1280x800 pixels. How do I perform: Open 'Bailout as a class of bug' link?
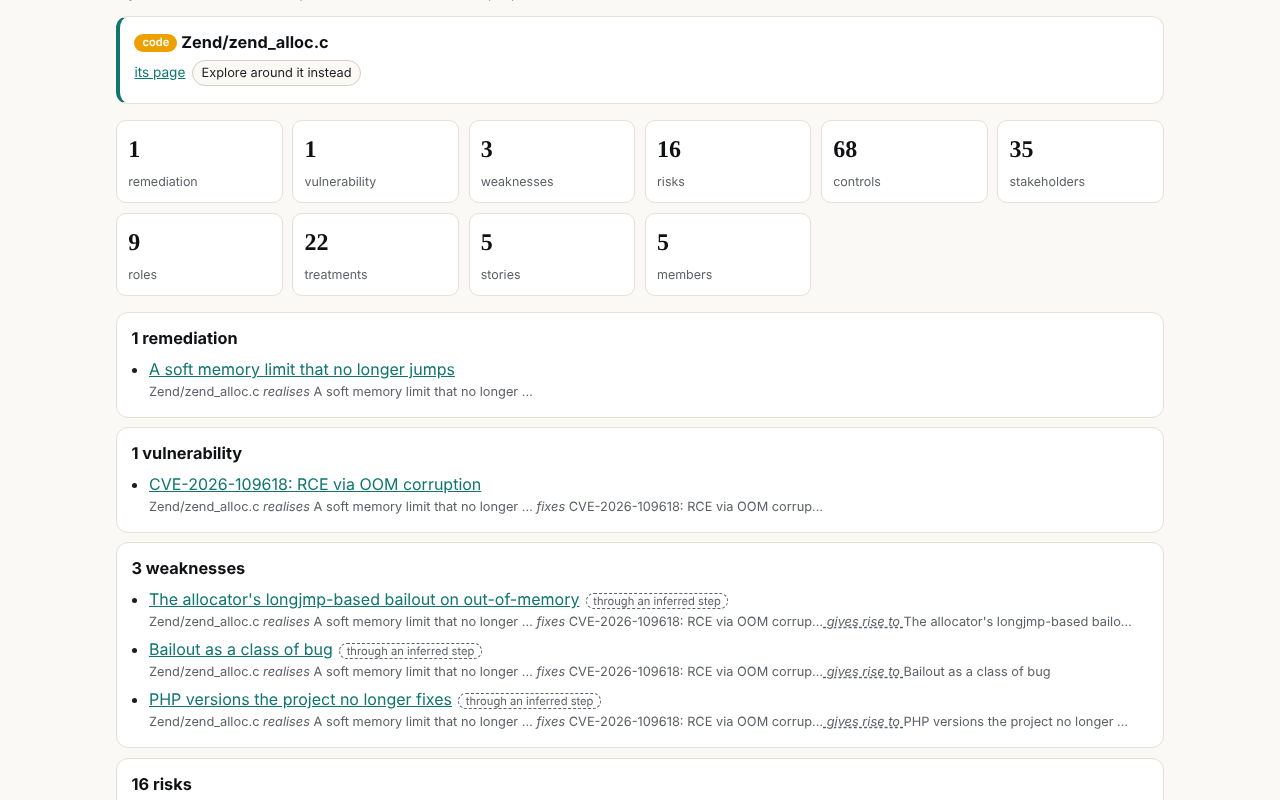pyautogui.click(x=241, y=649)
